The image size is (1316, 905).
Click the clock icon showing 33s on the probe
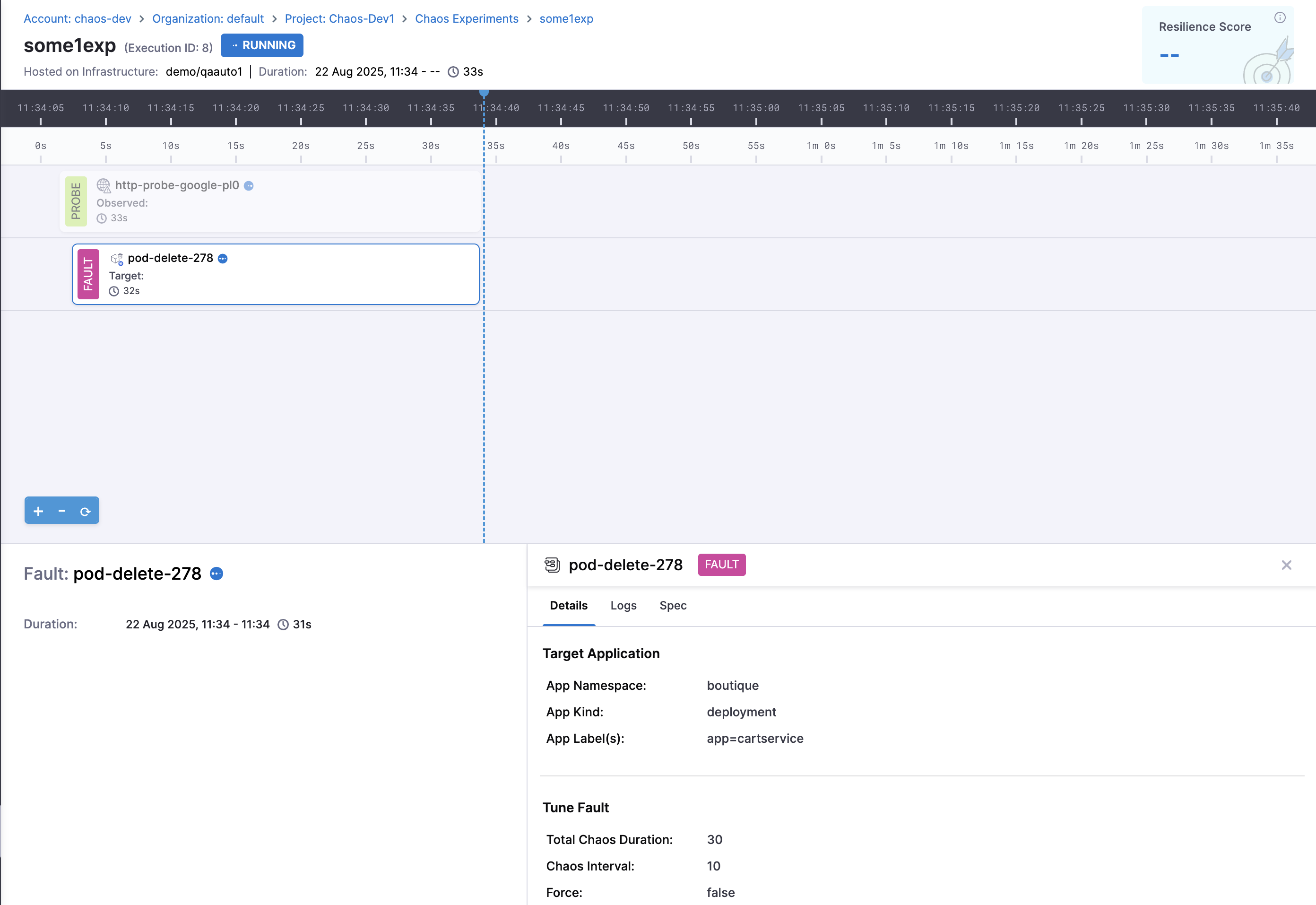tap(102, 218)
